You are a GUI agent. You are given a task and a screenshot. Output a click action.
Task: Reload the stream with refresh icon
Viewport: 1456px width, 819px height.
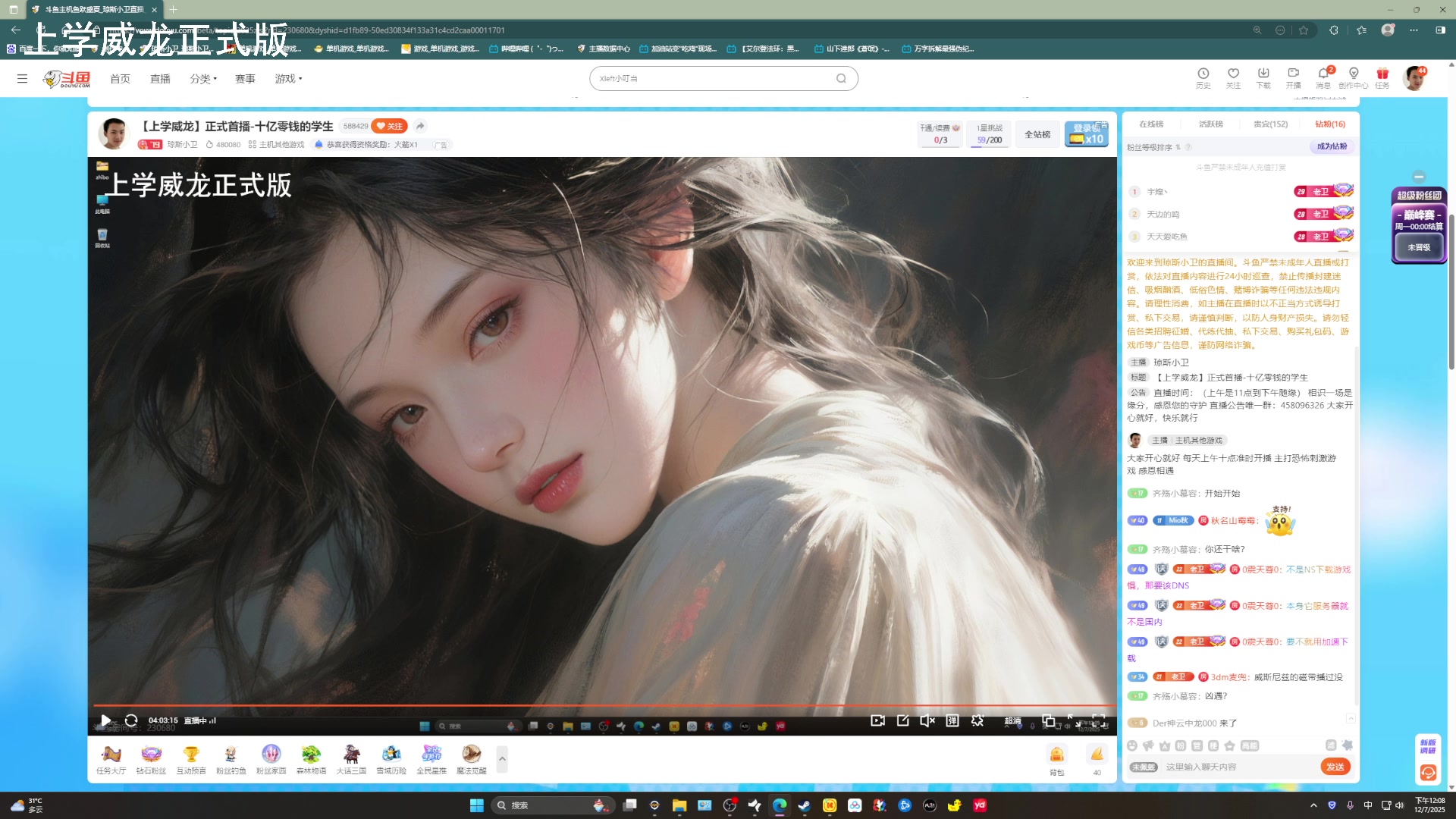(x=131, y=720)
